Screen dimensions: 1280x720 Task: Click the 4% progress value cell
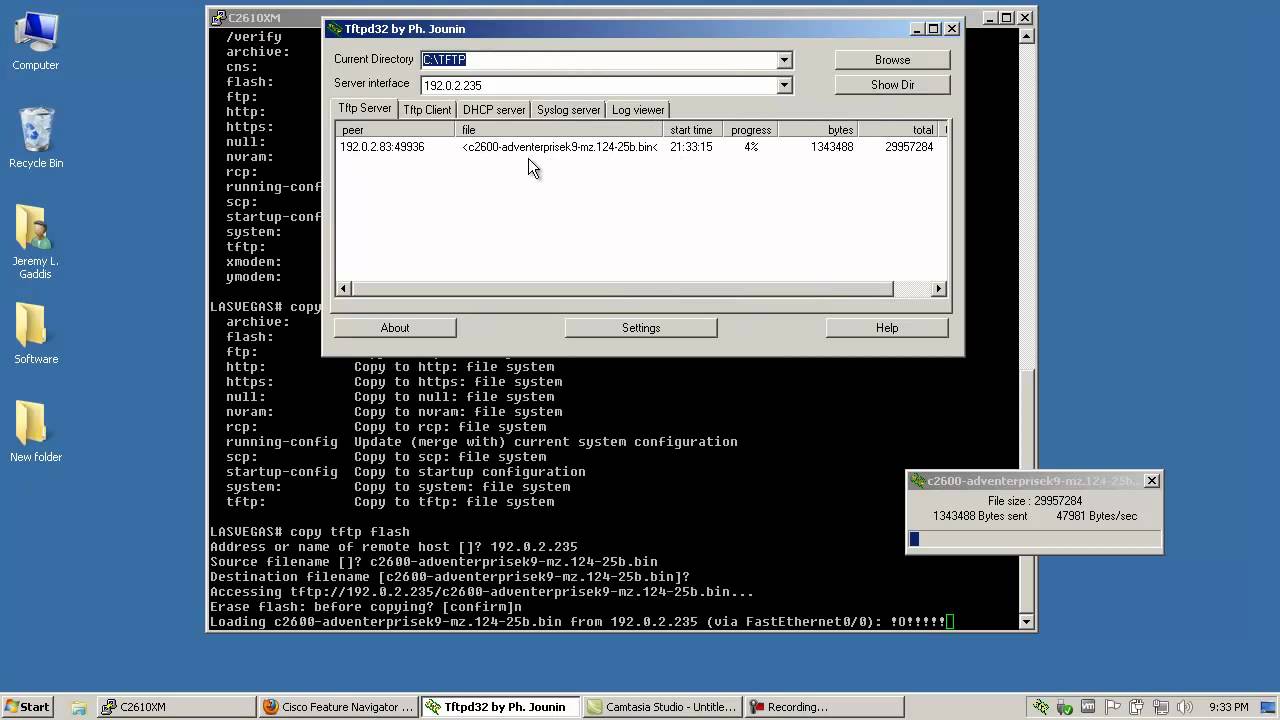coord(750,147)
